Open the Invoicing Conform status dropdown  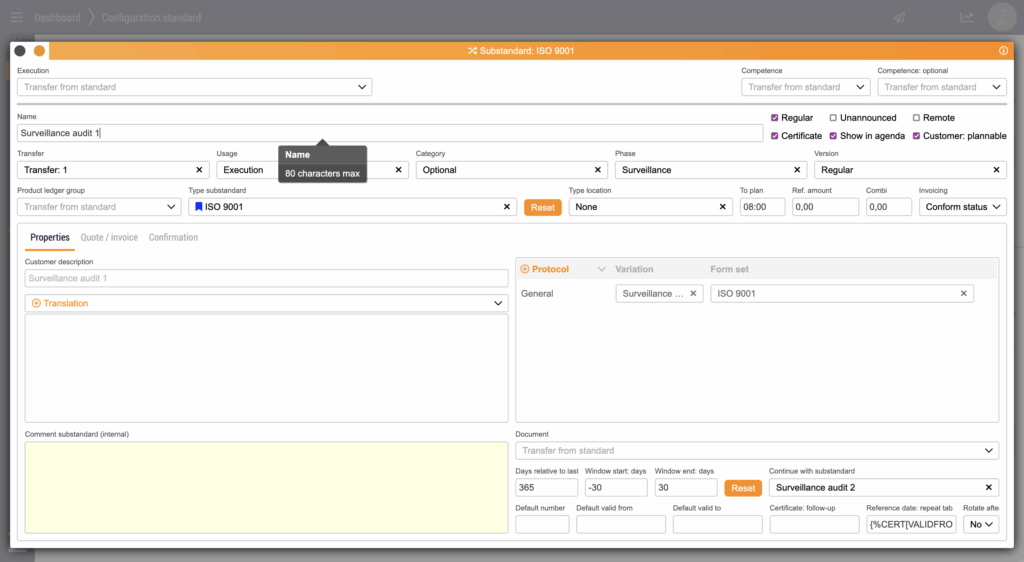point(962,207)
